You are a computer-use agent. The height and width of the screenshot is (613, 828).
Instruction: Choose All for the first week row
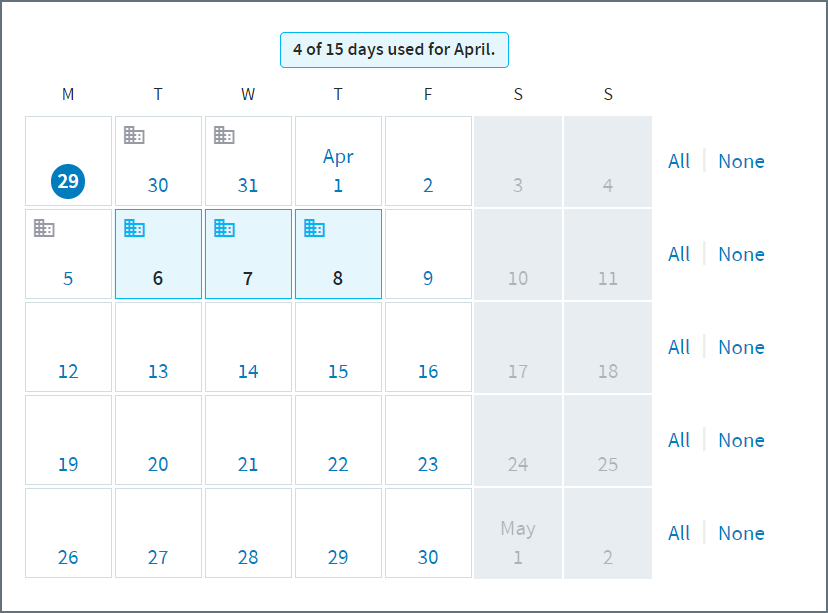[x=679, y=162]
